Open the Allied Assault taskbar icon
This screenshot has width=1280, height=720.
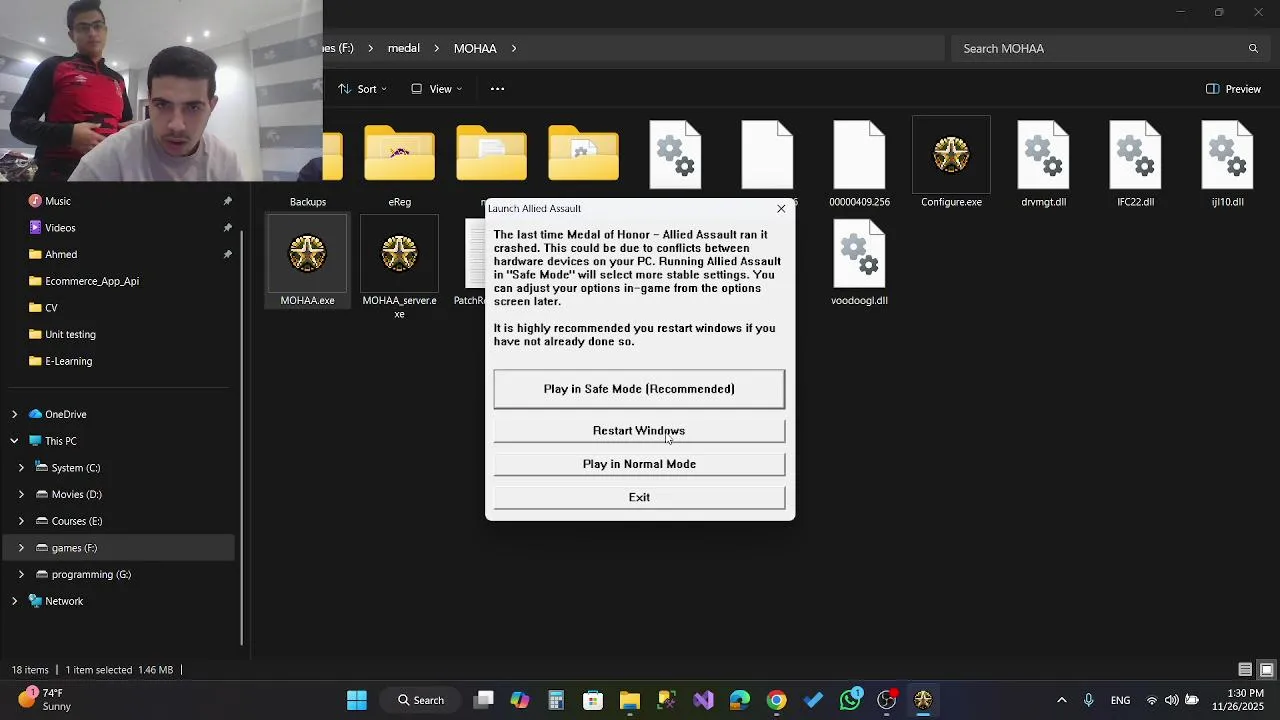[923, 700]
